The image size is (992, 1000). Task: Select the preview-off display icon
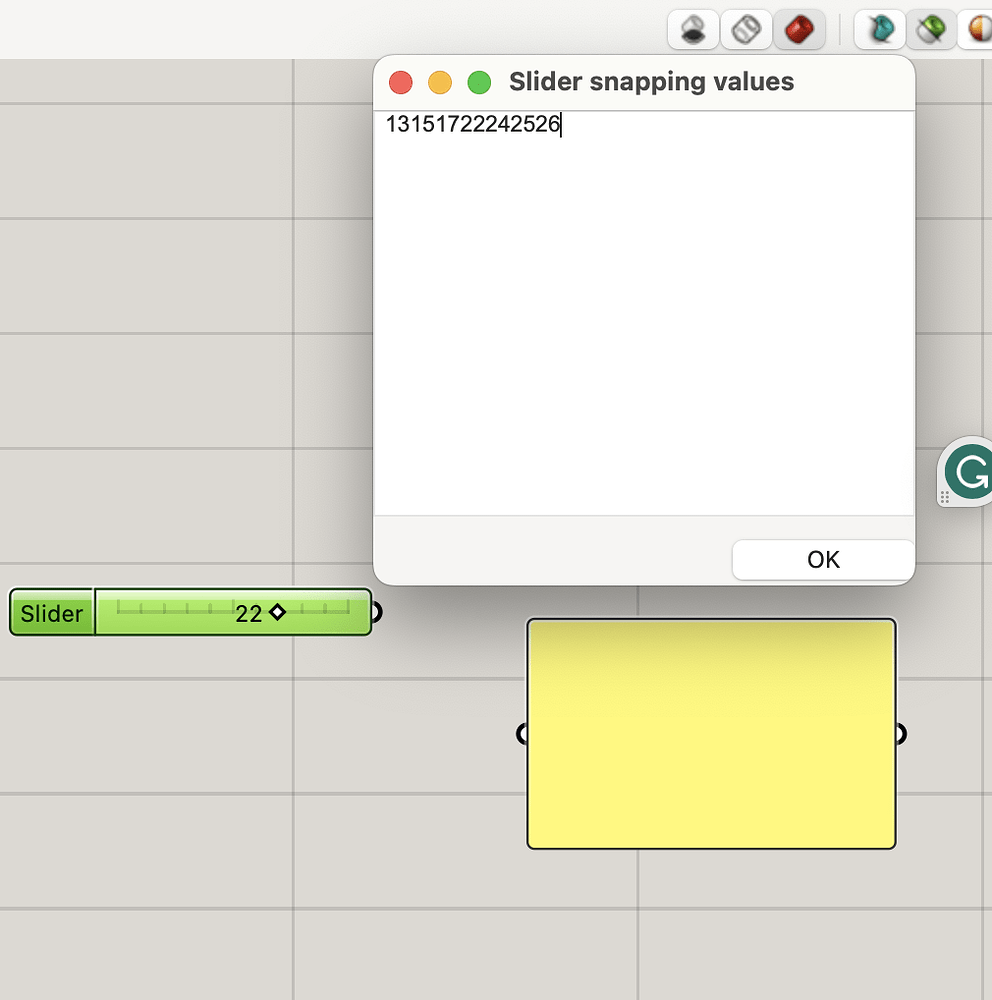(x=692, y=29)
